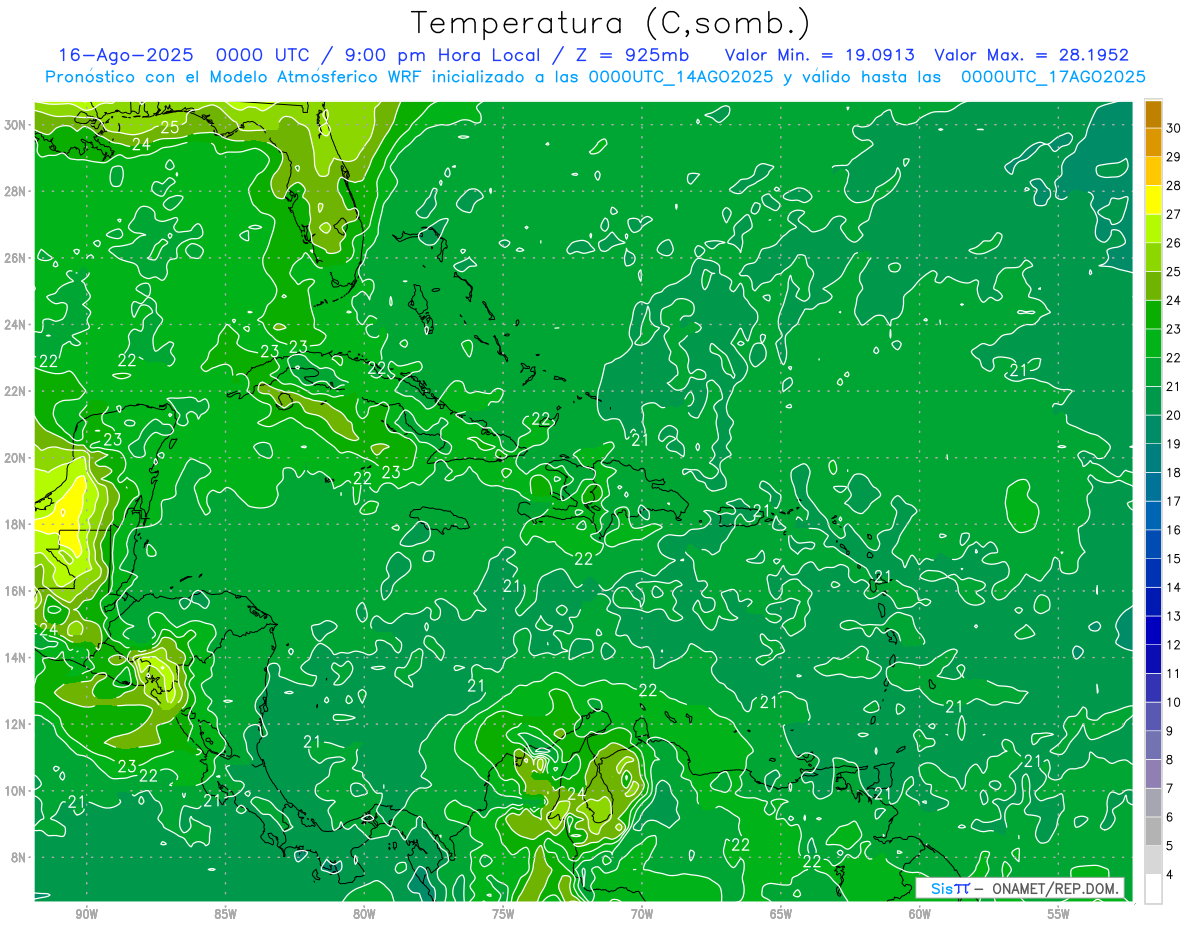Click the legend scale value 23
1200x927 pixels.
[1175, 329]
